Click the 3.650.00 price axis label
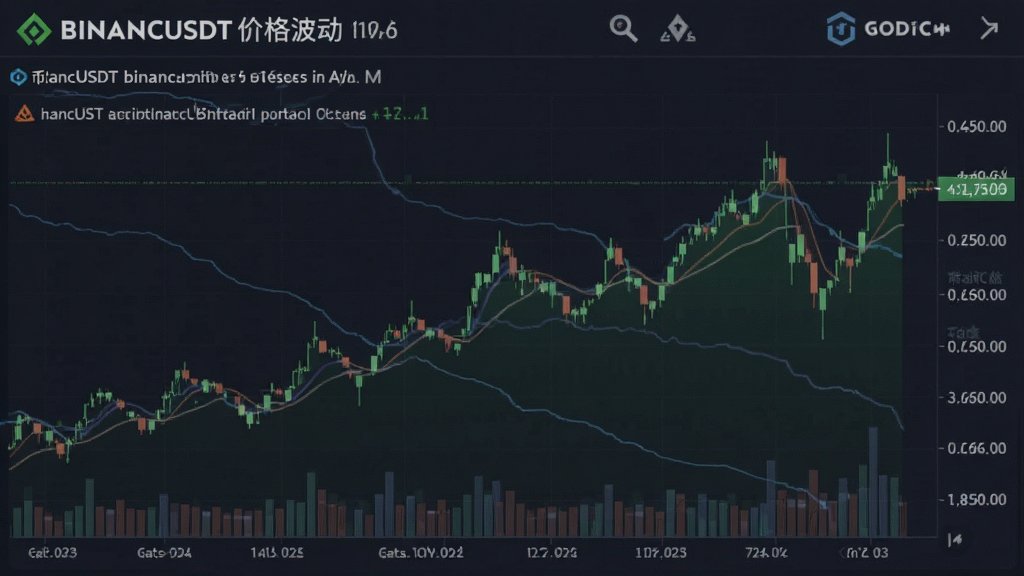This screenshot has height=576, width=1024. pos(976,398)
